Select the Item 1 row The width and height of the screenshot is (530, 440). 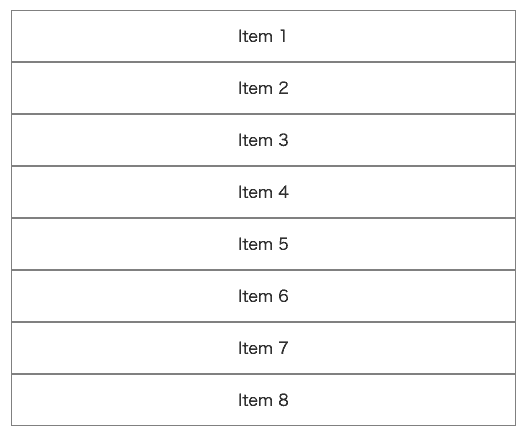(263, 36)
